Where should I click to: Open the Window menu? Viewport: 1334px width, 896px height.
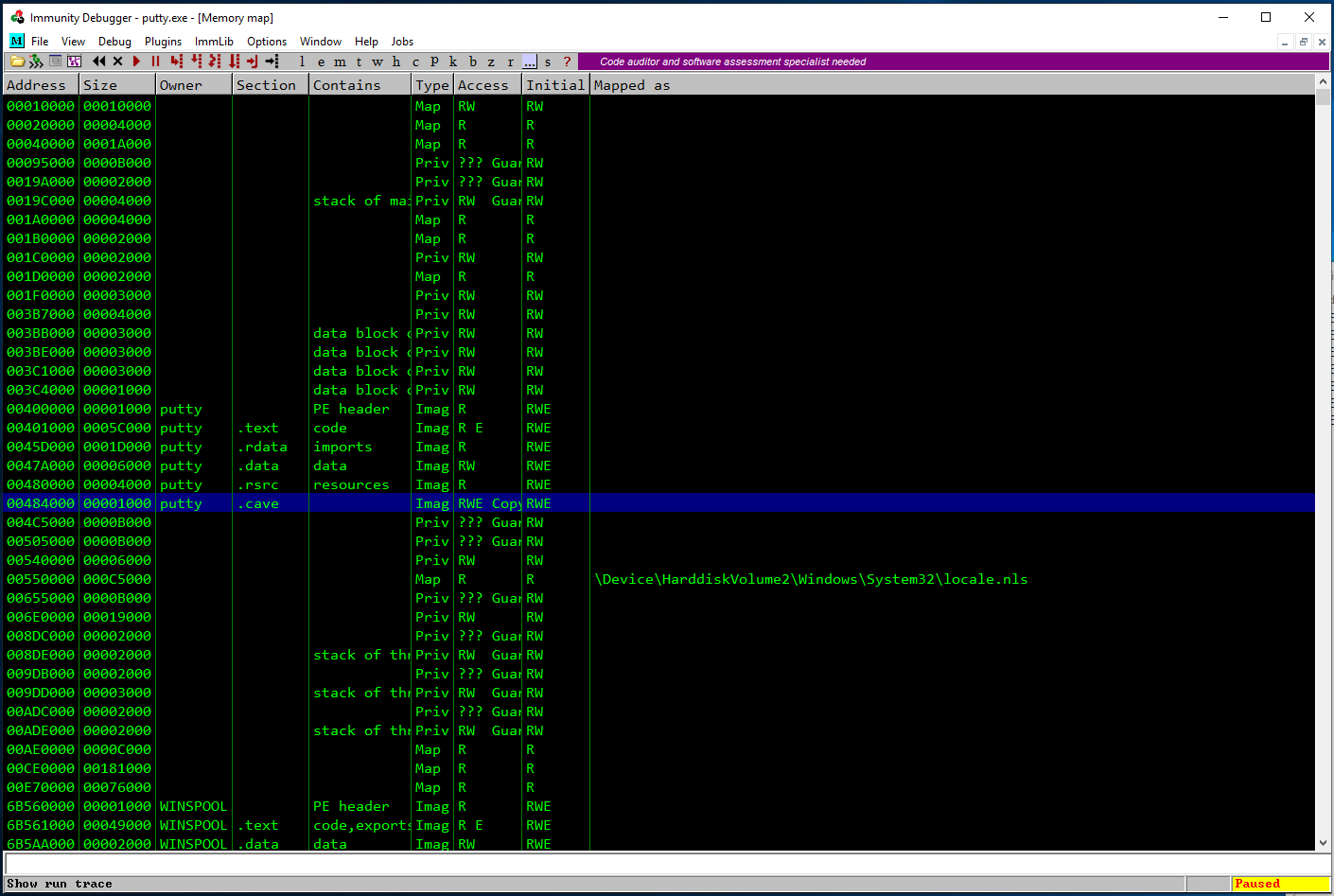(321, 42)
